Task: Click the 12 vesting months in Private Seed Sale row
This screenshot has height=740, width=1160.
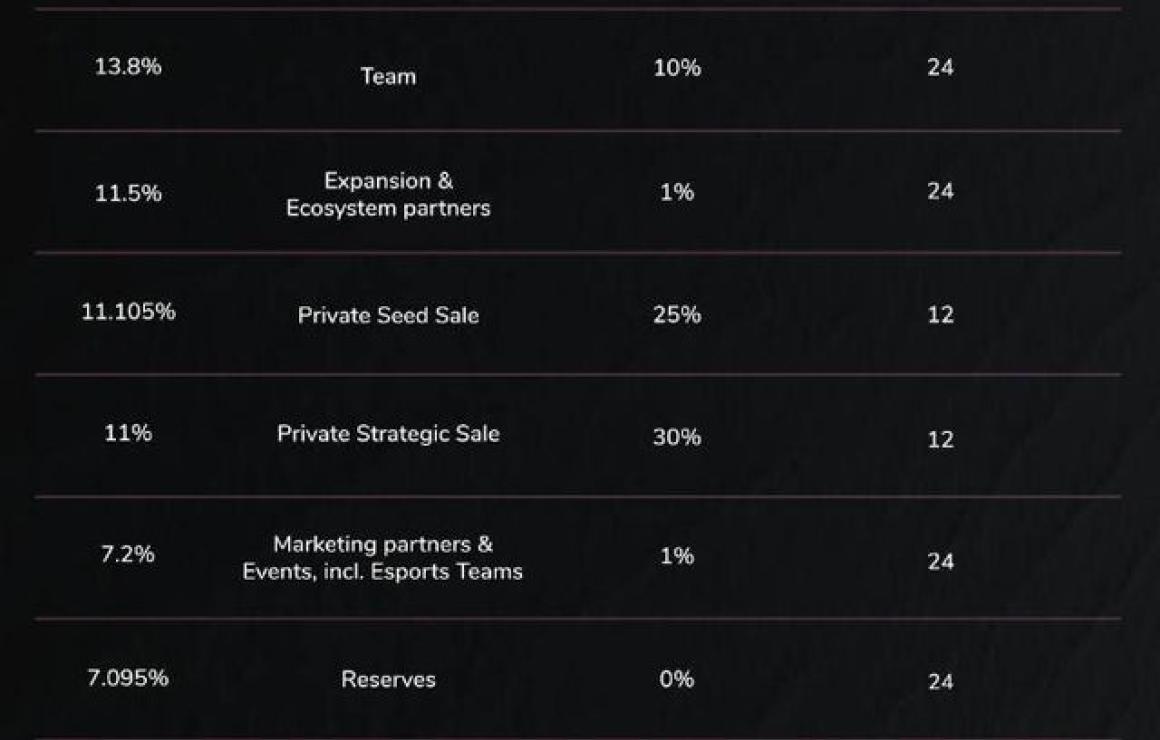Action: [x=940, y=315]
